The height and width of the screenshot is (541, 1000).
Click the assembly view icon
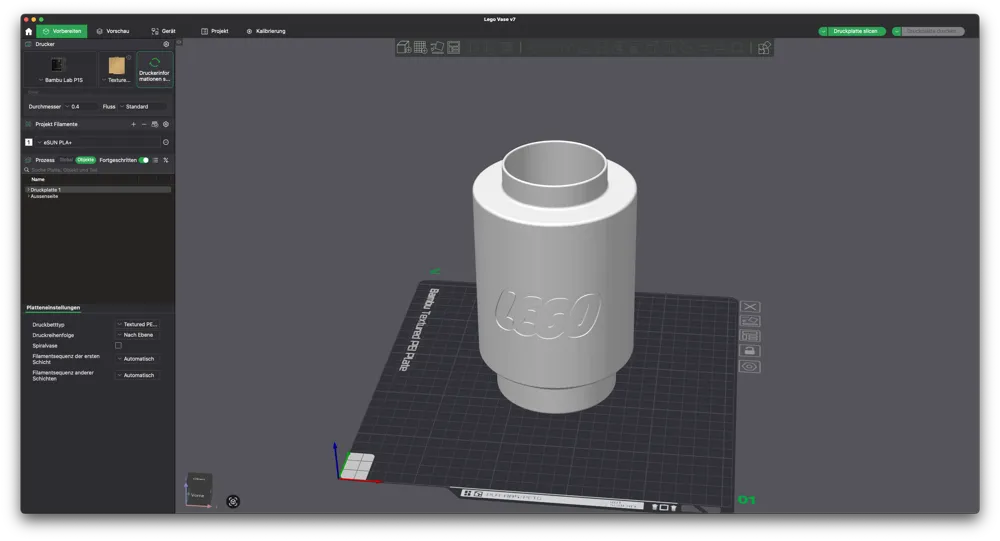click(x=764, y=48)
